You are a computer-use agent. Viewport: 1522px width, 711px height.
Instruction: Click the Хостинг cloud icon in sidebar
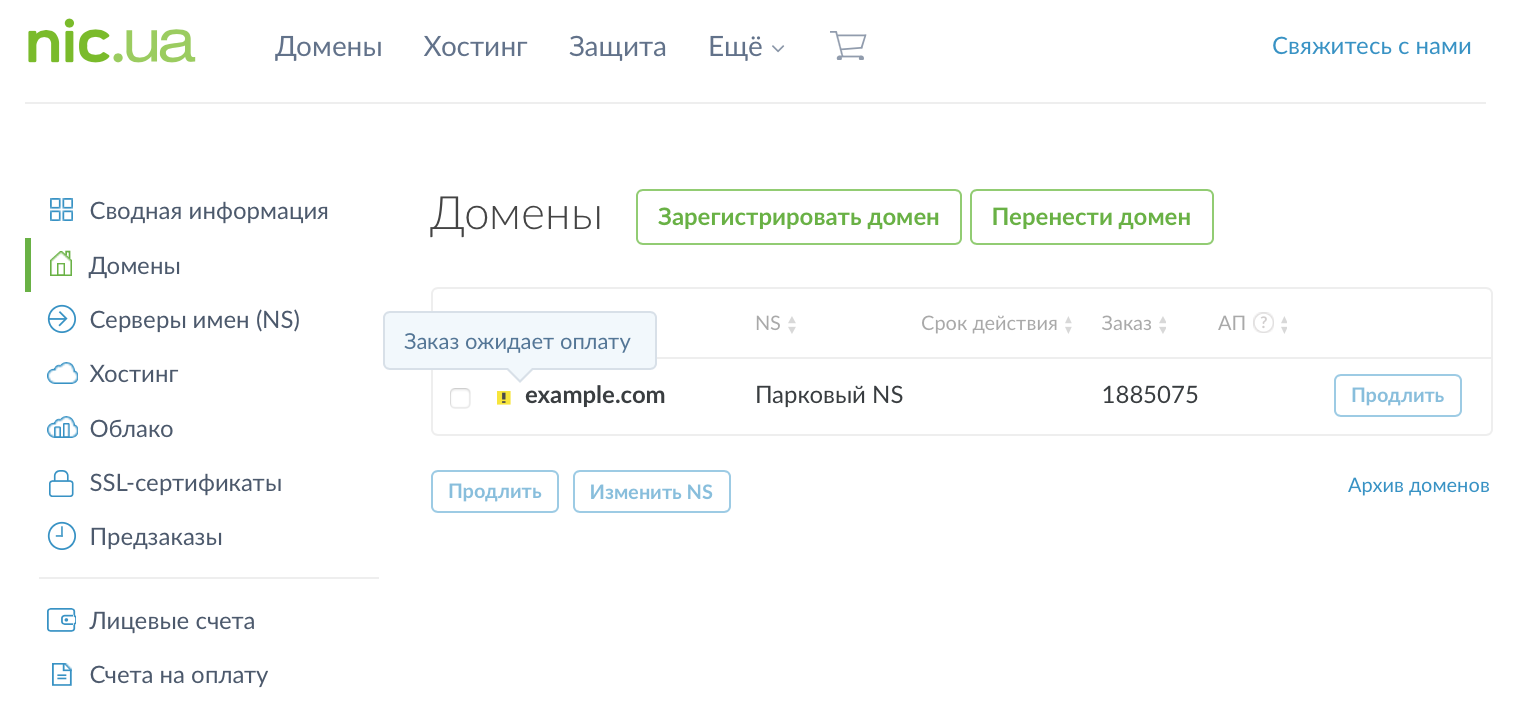(61, 374)
